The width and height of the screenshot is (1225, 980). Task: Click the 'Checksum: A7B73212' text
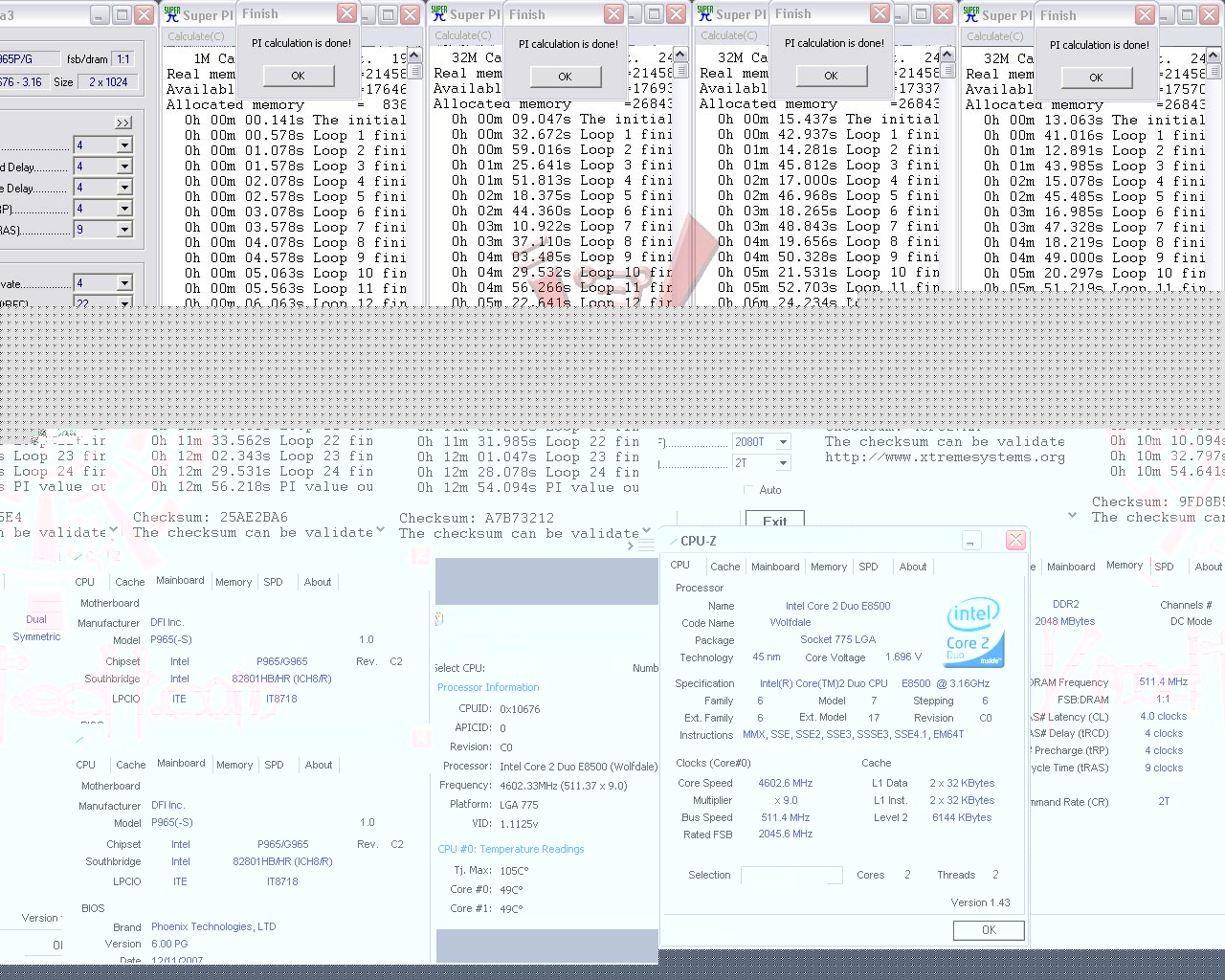pyautogui.click(x=477, y=518)
